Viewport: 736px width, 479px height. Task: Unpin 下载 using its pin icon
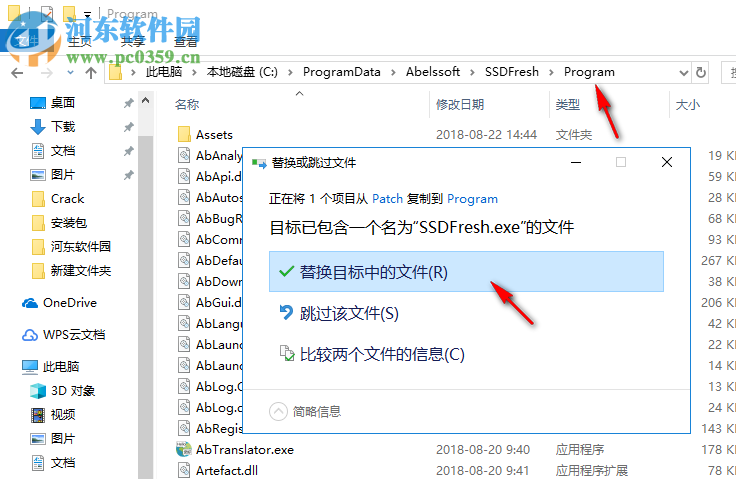(x=129, y=127)
